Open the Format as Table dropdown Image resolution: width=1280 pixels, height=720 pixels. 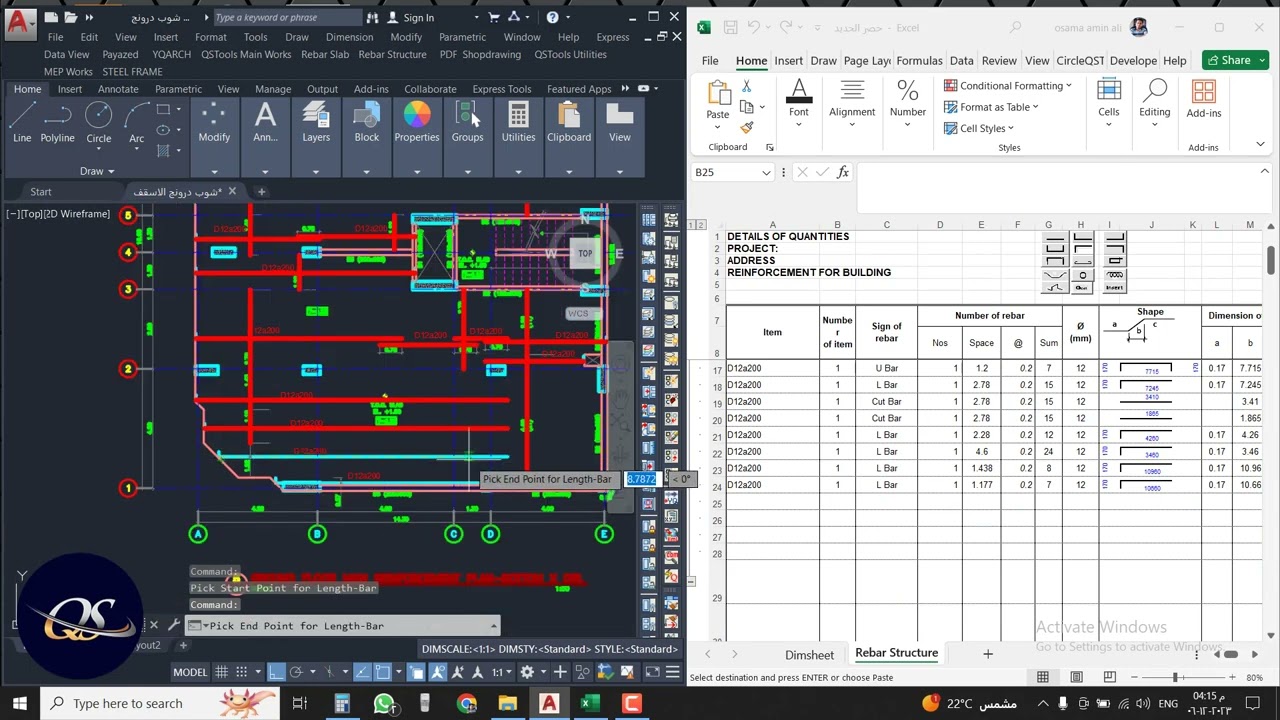point(992,107)
